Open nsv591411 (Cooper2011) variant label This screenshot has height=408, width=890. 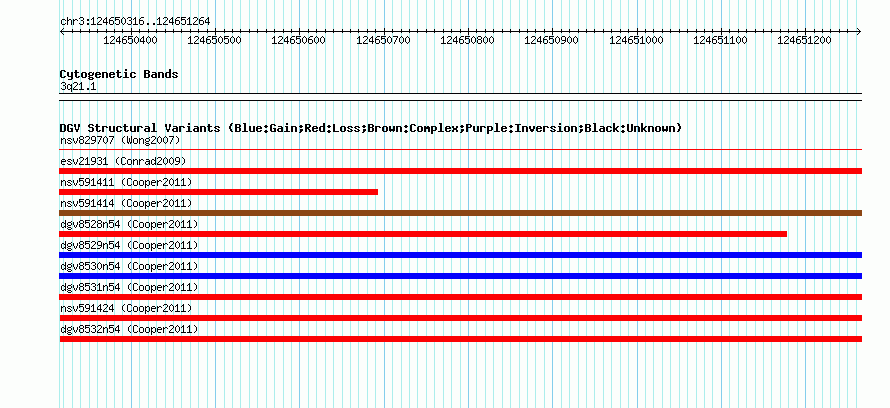tap(126, 182)
